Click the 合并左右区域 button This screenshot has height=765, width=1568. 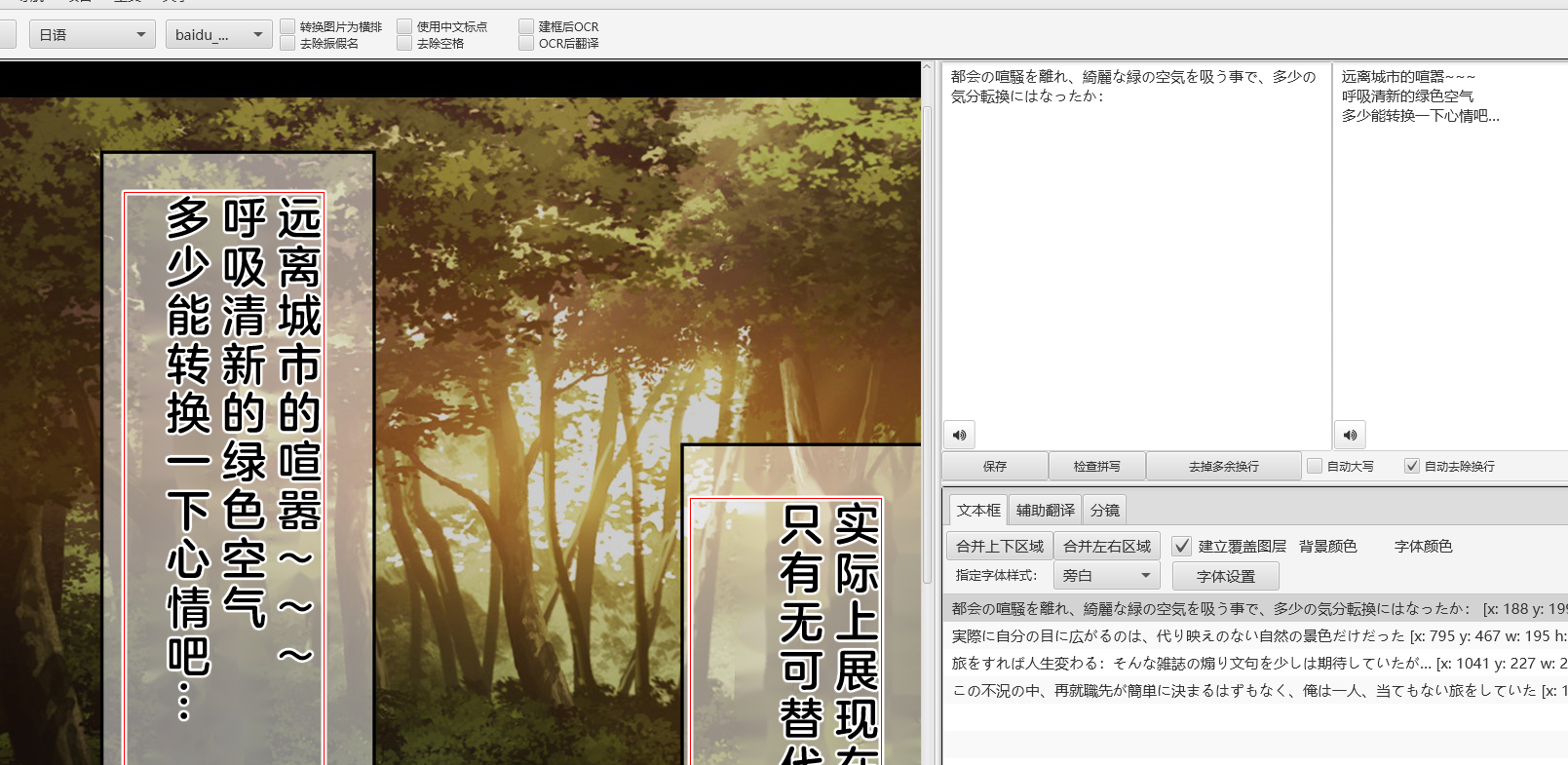click(x=1107, y=546)
